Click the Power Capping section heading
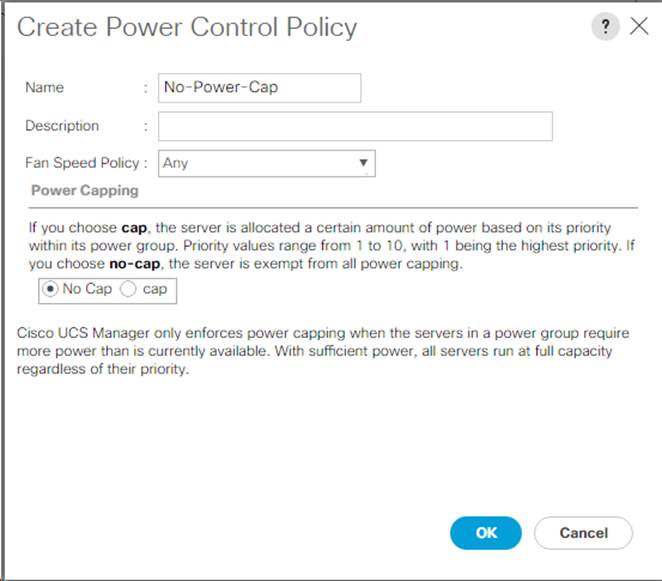The image size is (662, 581). point(85,190)
